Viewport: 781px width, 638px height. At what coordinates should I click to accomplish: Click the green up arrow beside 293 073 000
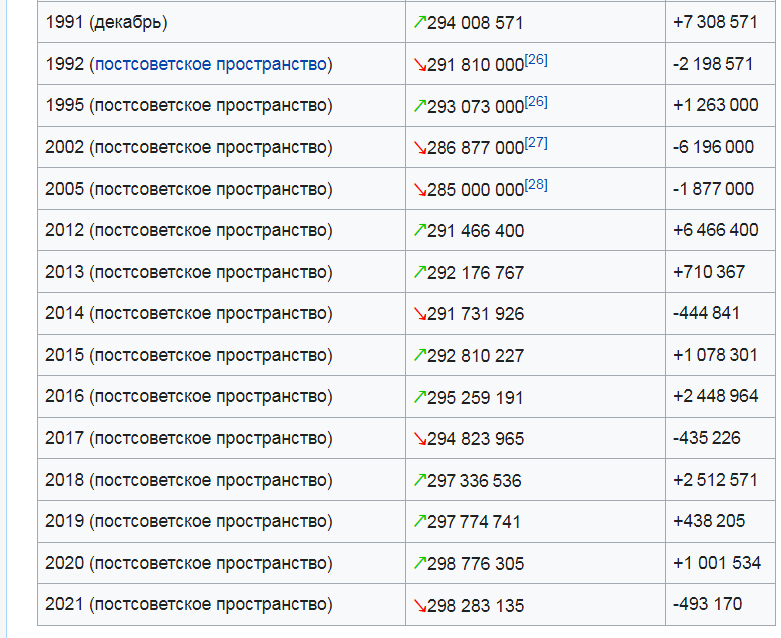pos(419,105)
